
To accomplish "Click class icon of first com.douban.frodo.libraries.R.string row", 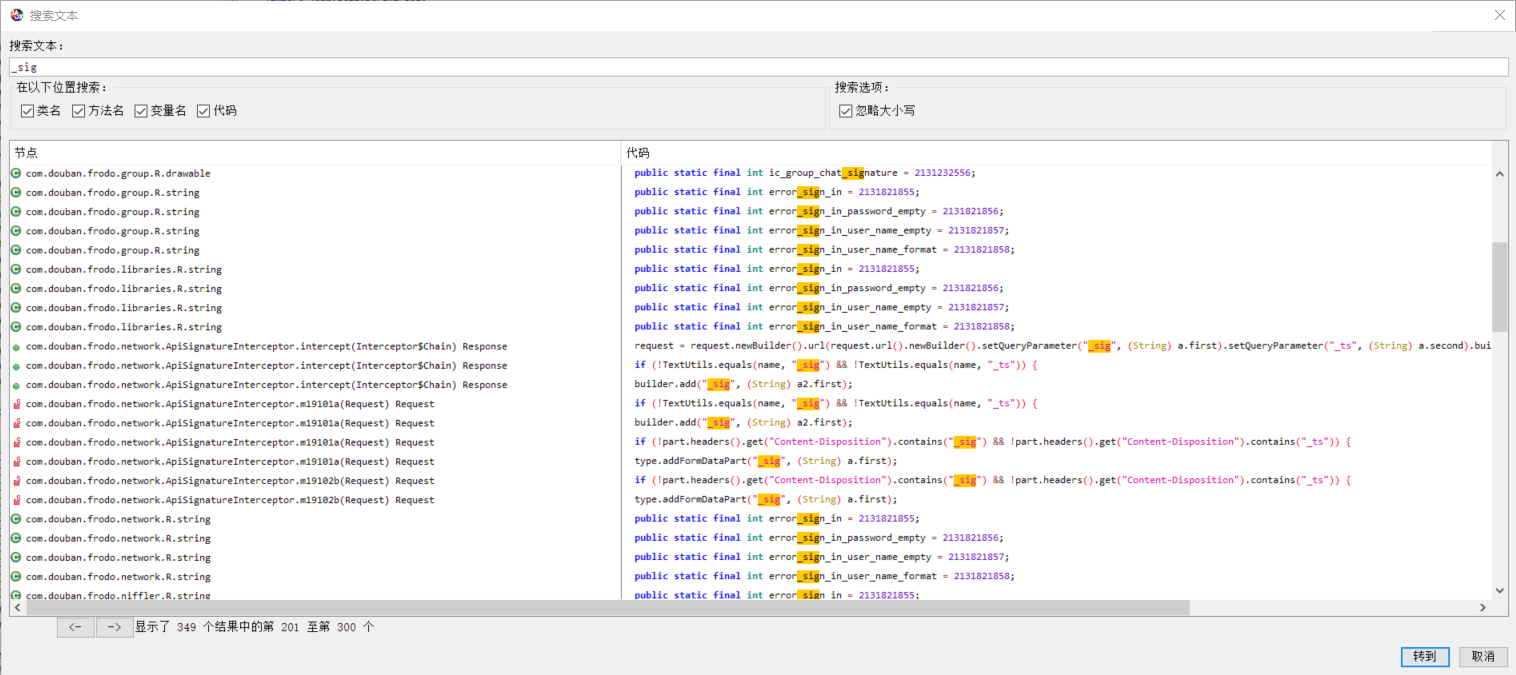I will click(16, 269).
